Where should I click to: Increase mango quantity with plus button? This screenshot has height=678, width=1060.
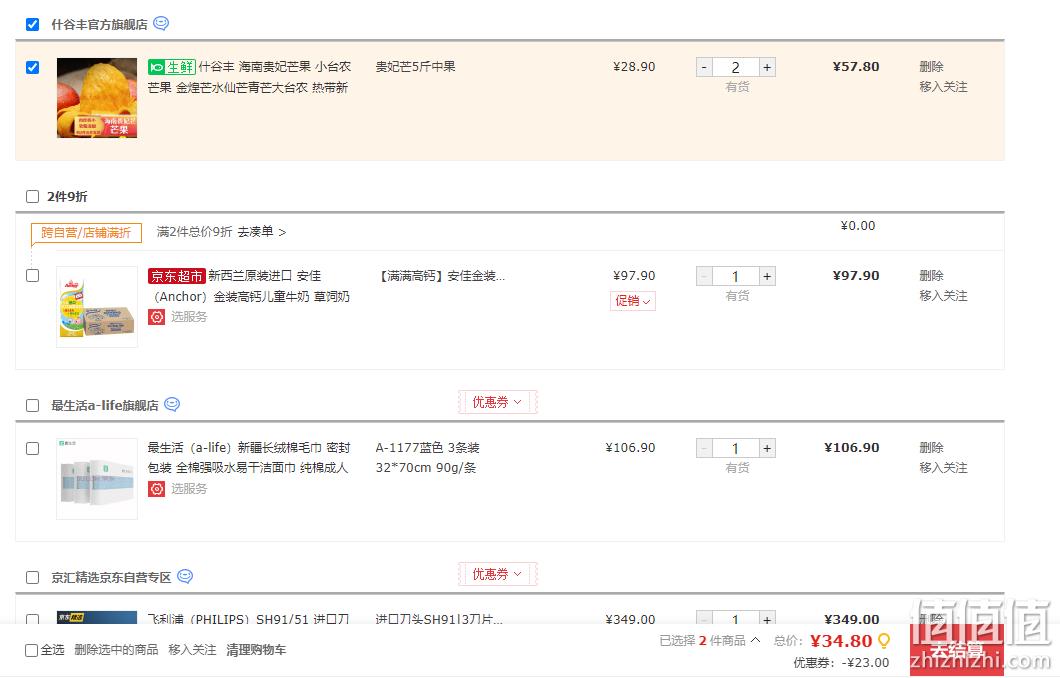[767, 67]
